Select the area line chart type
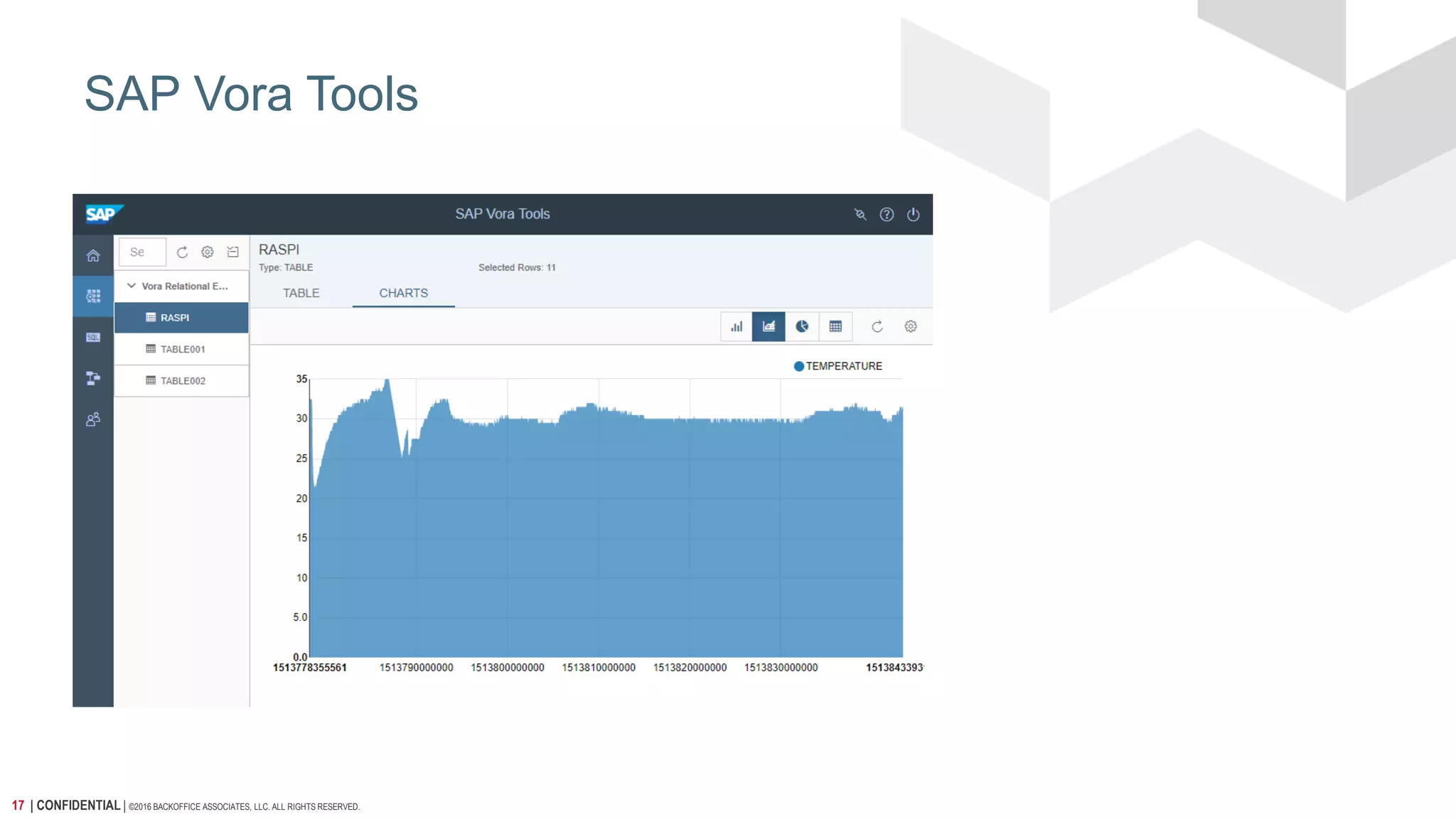 (769, 326)
